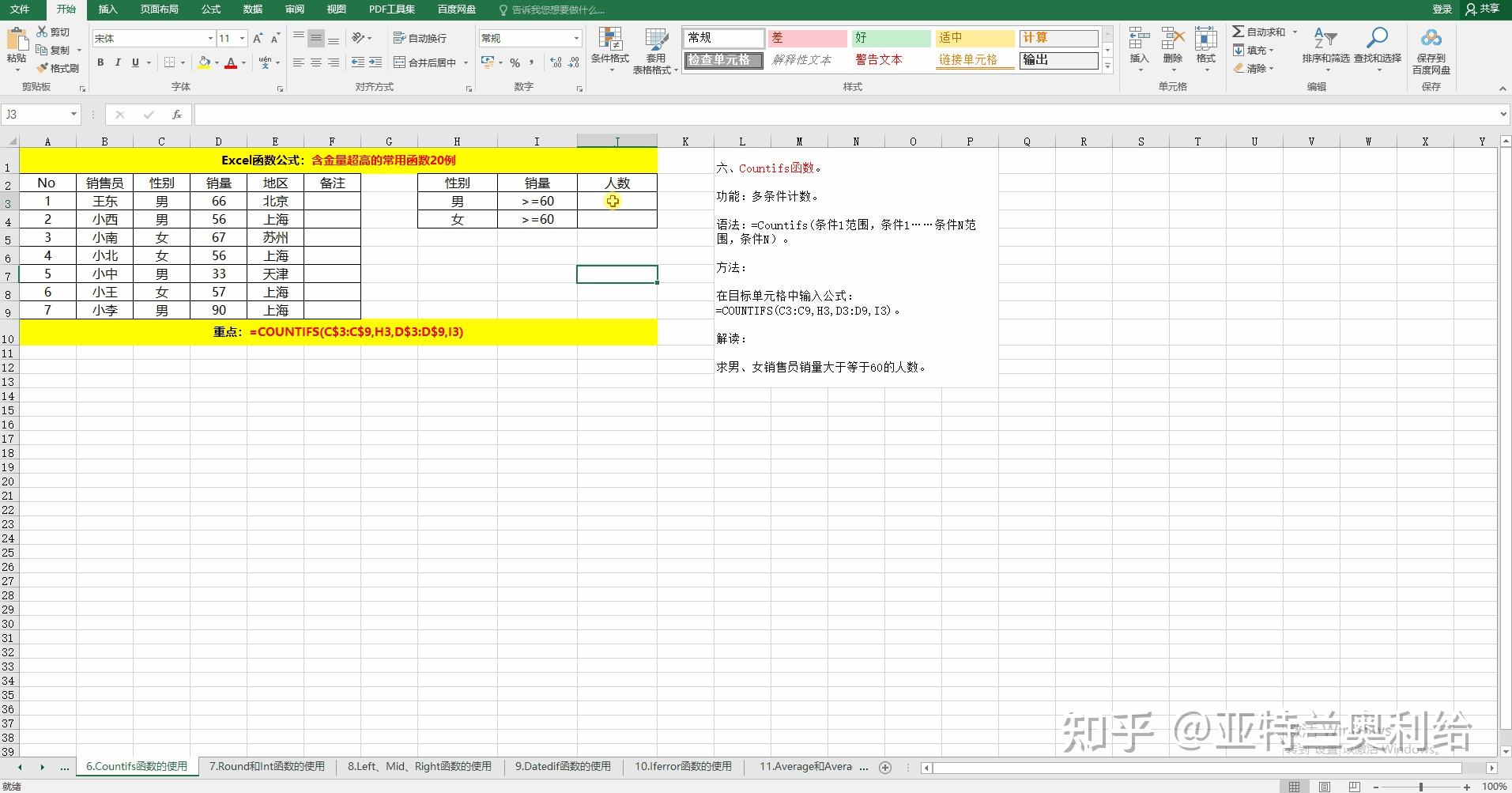This screenshot has width=1512, height=793.
Task: Open the number format dropdown 常规
Action: [576, 38]
